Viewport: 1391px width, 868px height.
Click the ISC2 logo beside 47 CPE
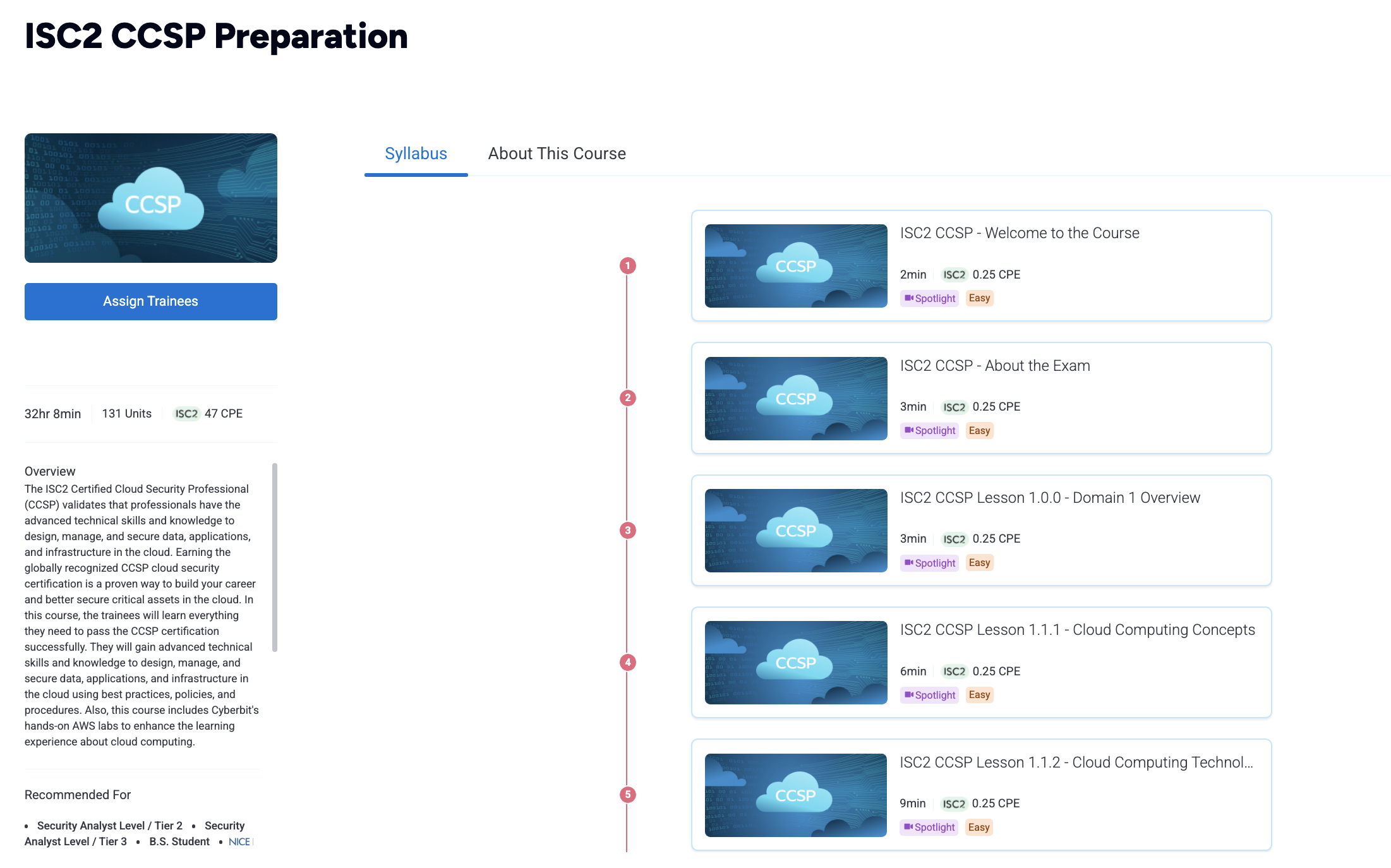[x=186, y=414]
